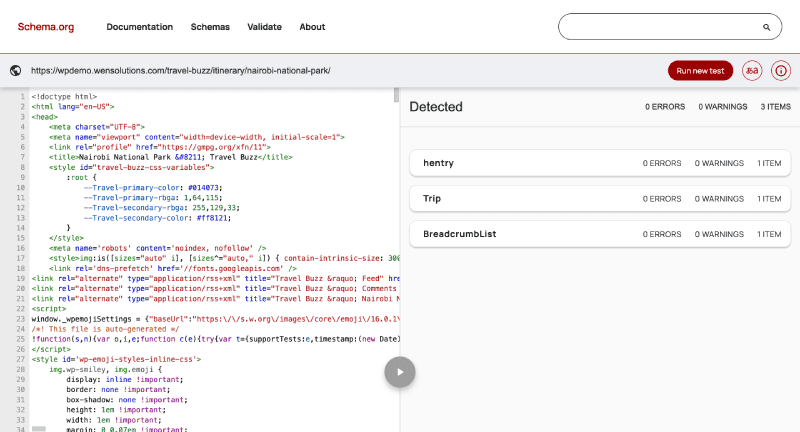Click the magnifier search icon
This screenshot has width=800, height=432.
[x=766, y=27]
